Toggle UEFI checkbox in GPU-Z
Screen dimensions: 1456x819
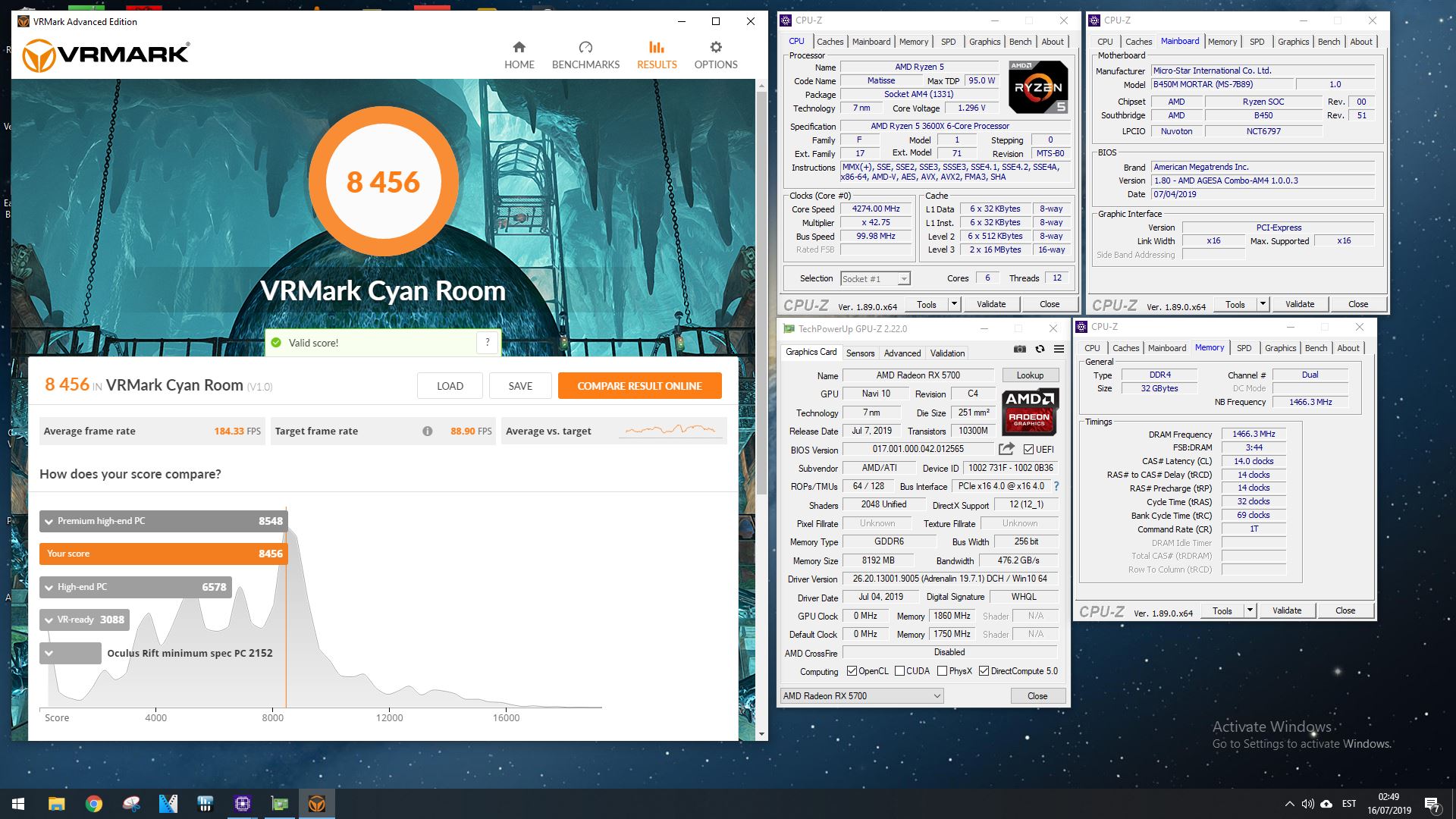tap(1028, 449)
